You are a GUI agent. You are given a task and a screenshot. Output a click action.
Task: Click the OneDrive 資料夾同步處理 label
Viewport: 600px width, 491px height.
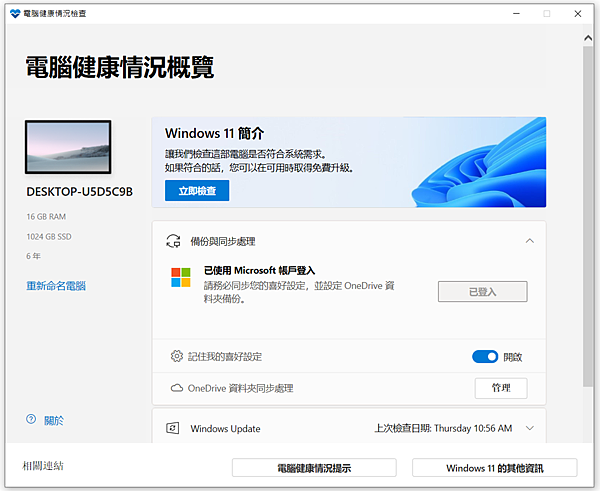pyautogui.click(x=240, y=388)
